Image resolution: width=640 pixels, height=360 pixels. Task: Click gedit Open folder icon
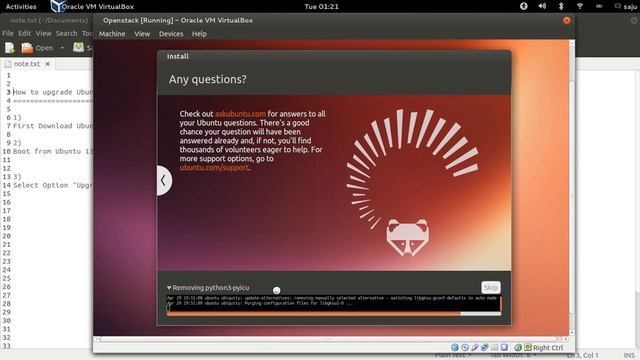pyautogui.click(x=27, y=48)
